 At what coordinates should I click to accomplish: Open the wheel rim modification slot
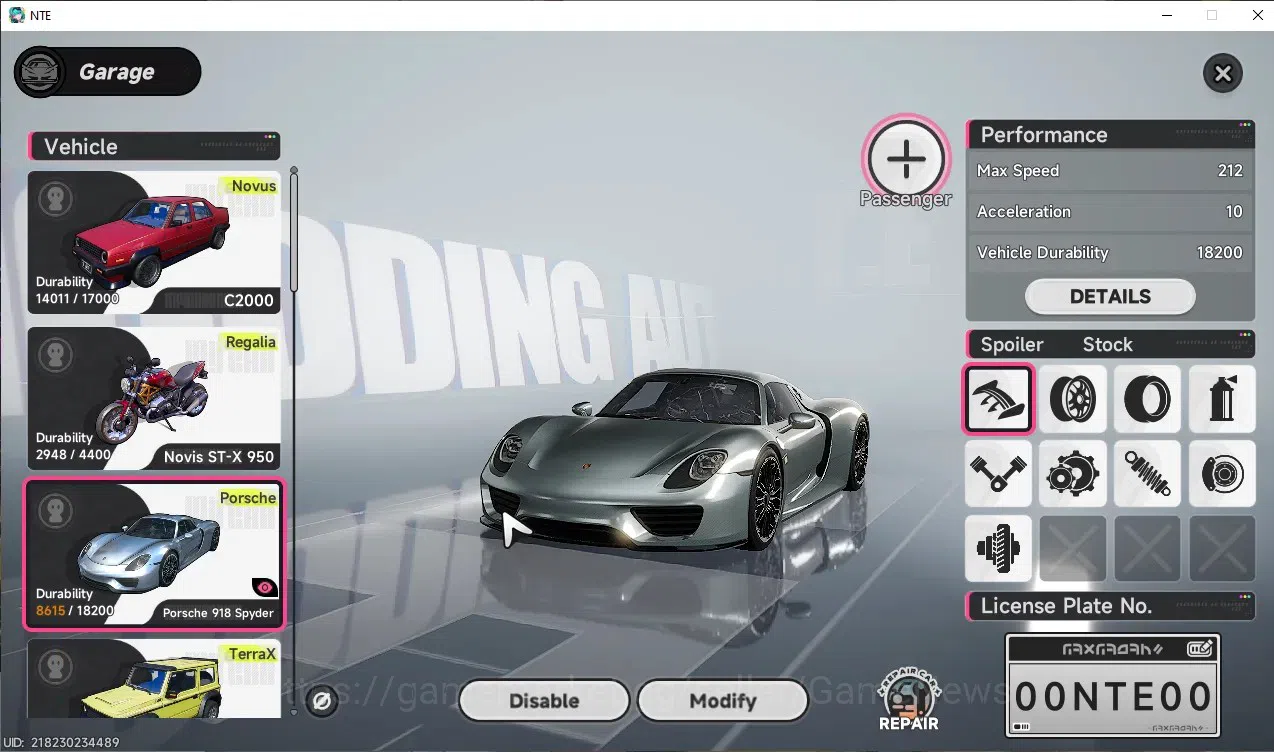point(1072,398)
